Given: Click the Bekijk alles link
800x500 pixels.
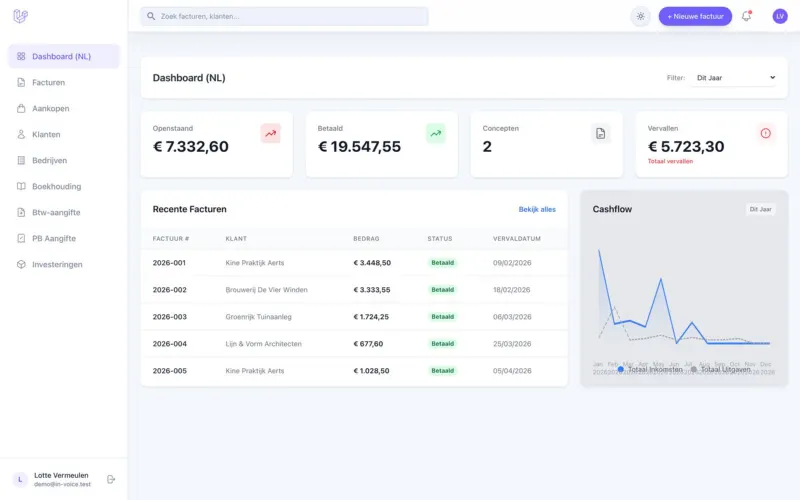Looking at the screenshot, I should click(x=537, y=209).
